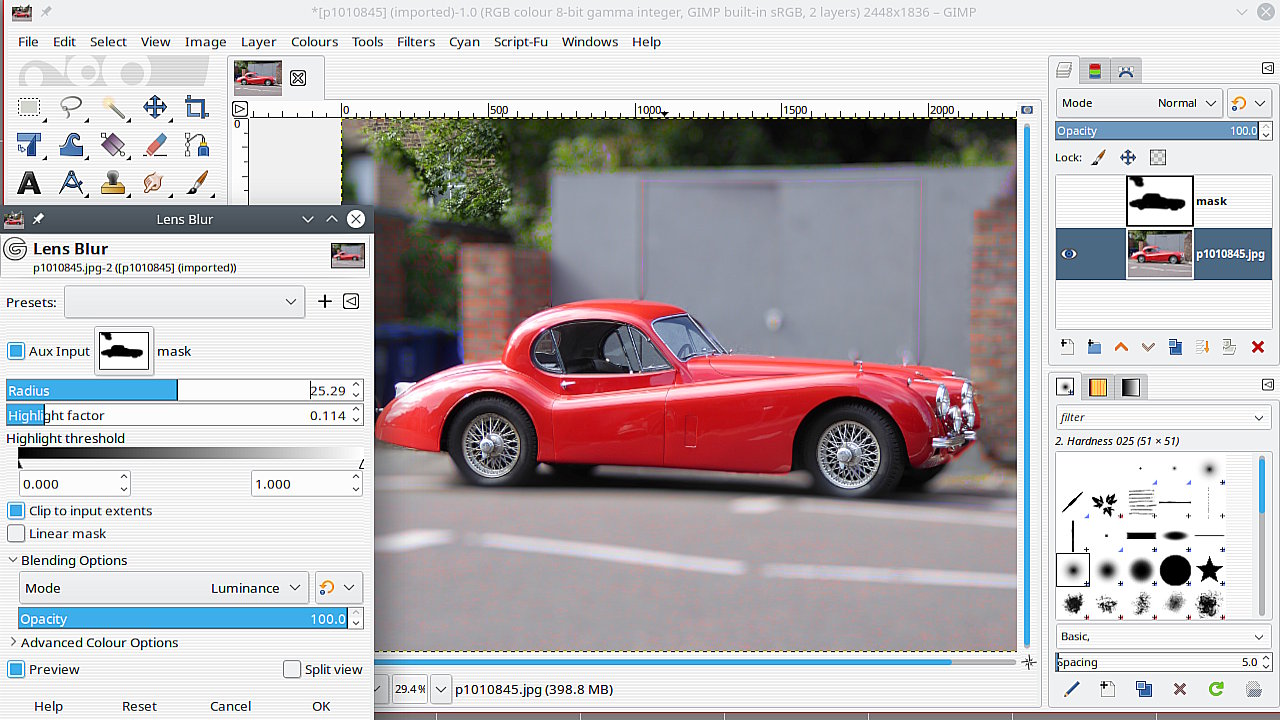Select the Fuzzy Select magic wand tool
This screenshot has height=720, width=1280.
[112, 107]
